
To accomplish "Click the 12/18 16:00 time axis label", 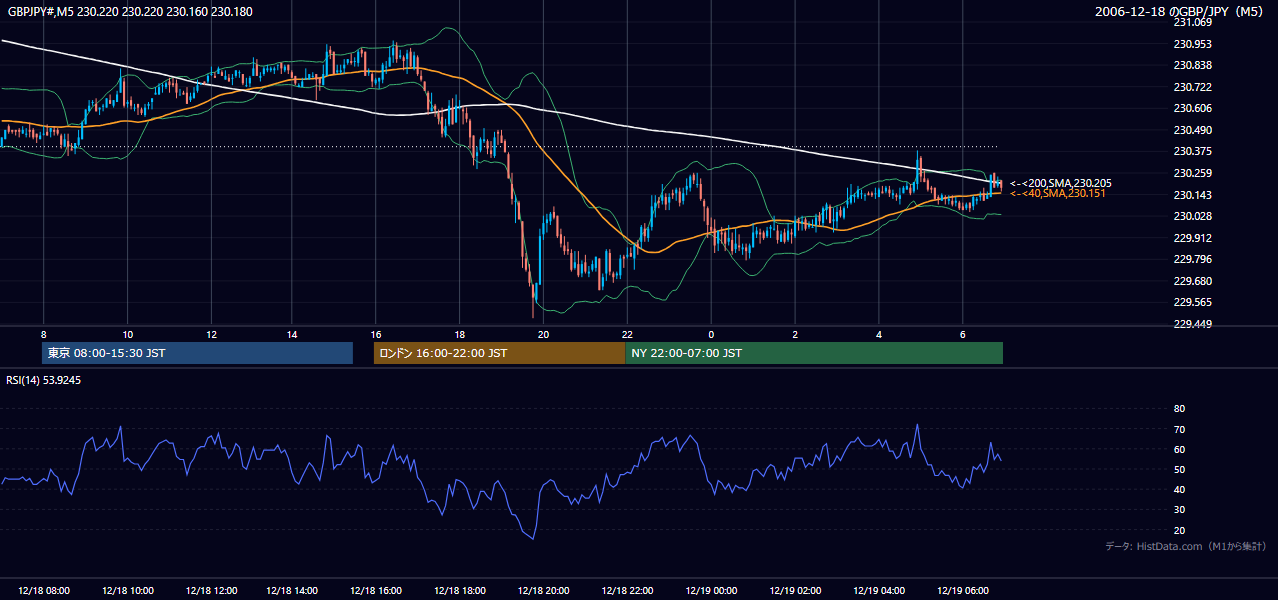I will point(377,591).
